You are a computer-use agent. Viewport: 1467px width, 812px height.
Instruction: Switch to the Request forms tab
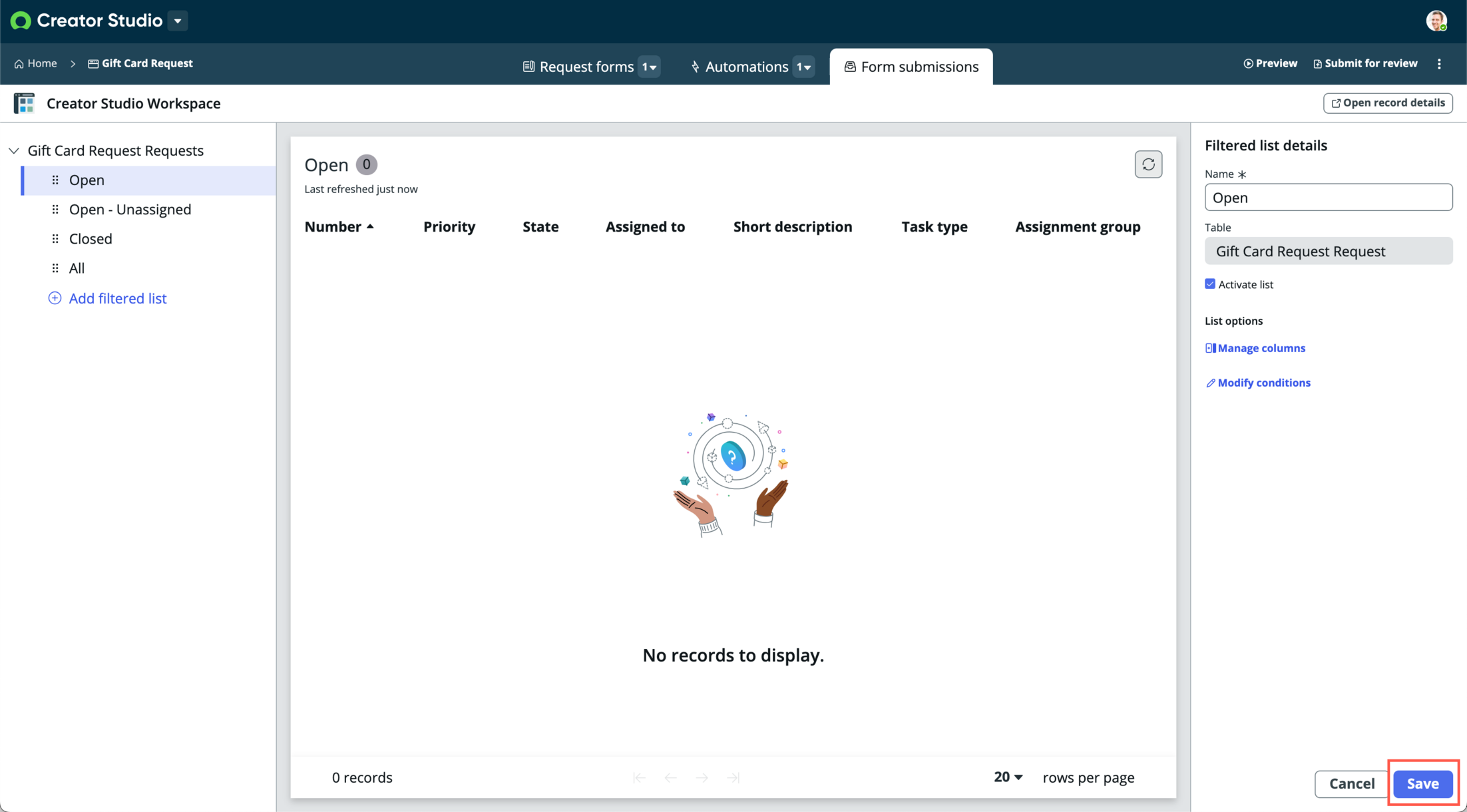578,67
